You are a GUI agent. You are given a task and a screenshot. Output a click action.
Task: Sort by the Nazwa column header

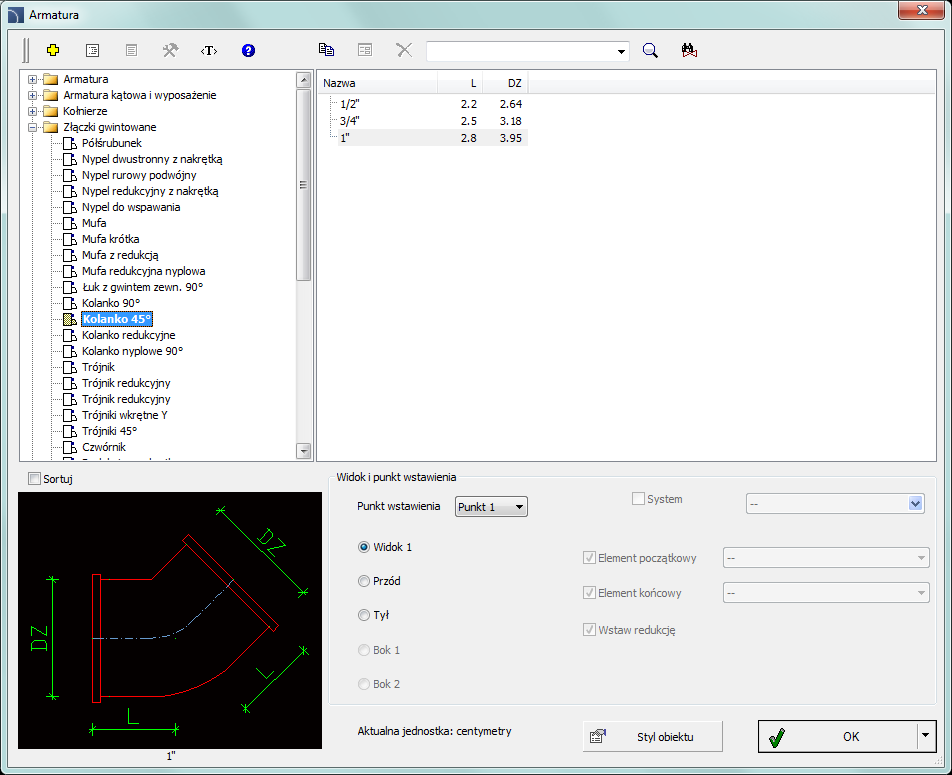click(377, 83)
